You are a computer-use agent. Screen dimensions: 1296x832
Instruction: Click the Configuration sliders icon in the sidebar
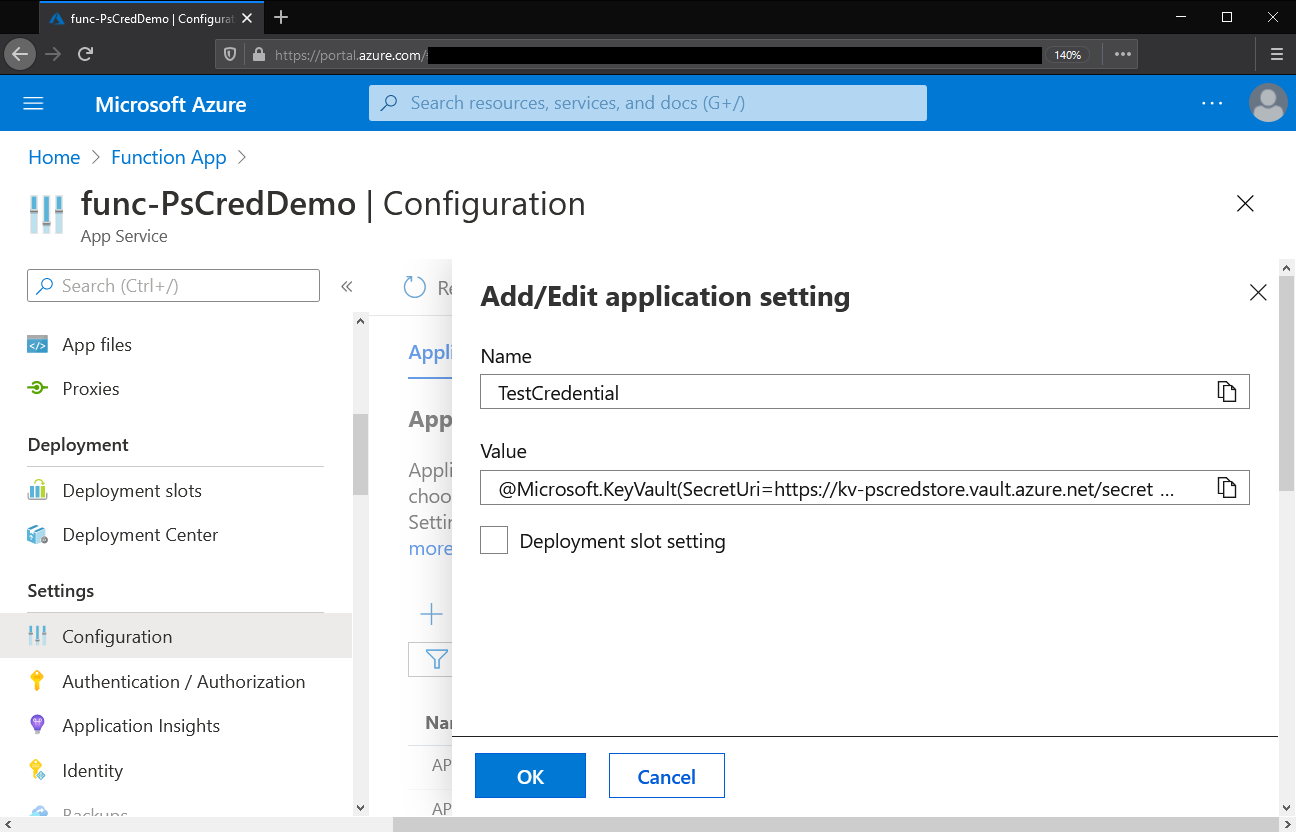tap(37, 636)
